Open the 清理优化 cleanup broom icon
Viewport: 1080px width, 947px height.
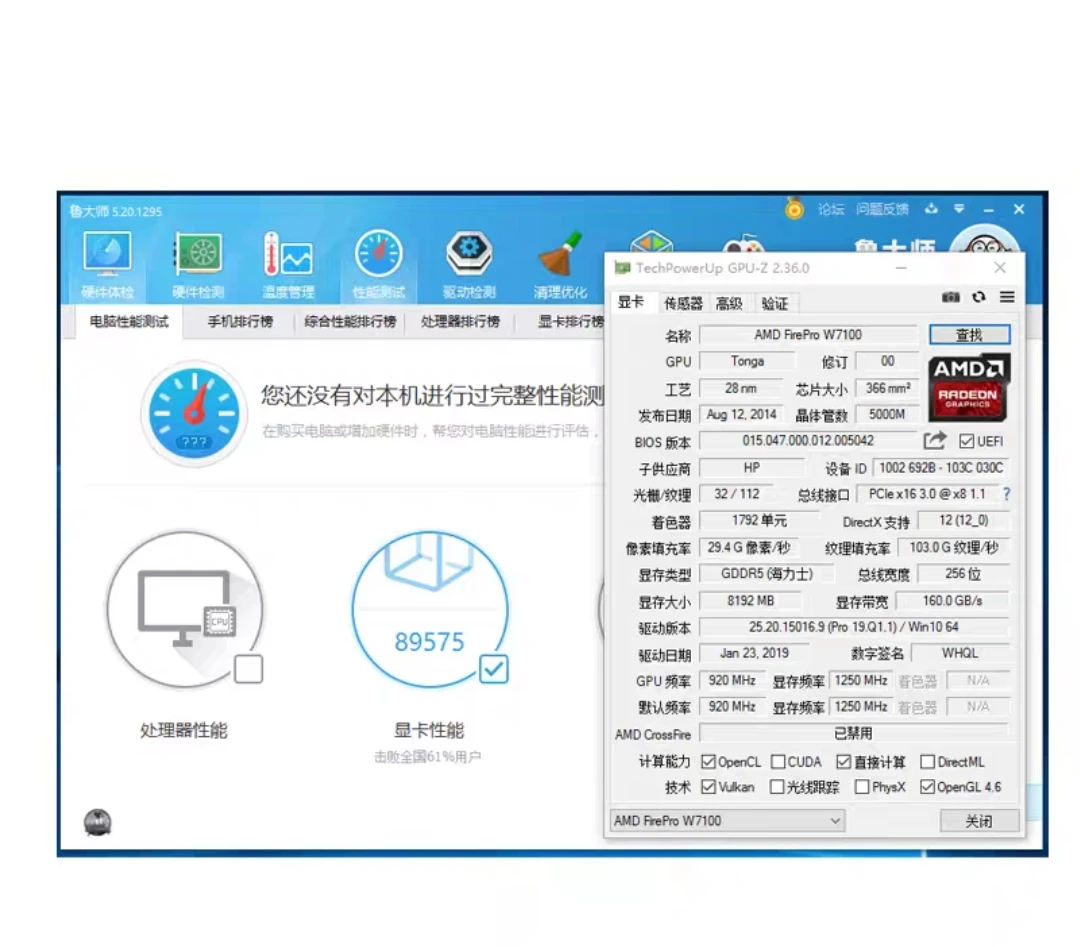pos(561,266)
